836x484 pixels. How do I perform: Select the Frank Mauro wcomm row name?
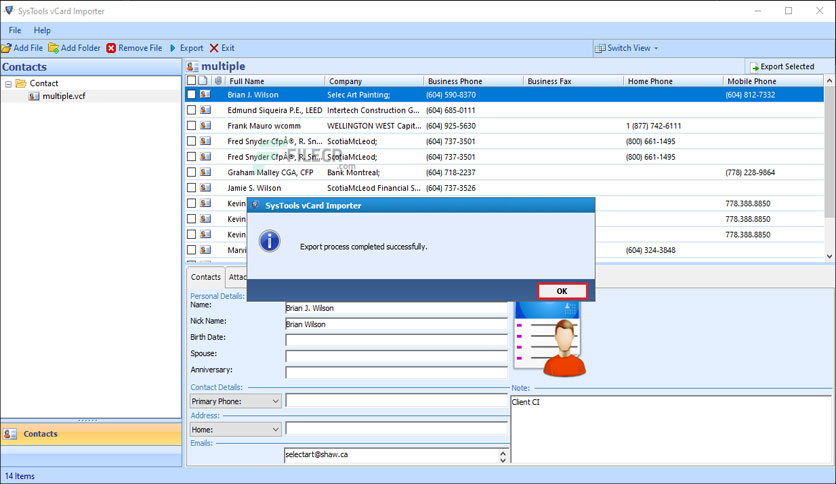(264, 126)
